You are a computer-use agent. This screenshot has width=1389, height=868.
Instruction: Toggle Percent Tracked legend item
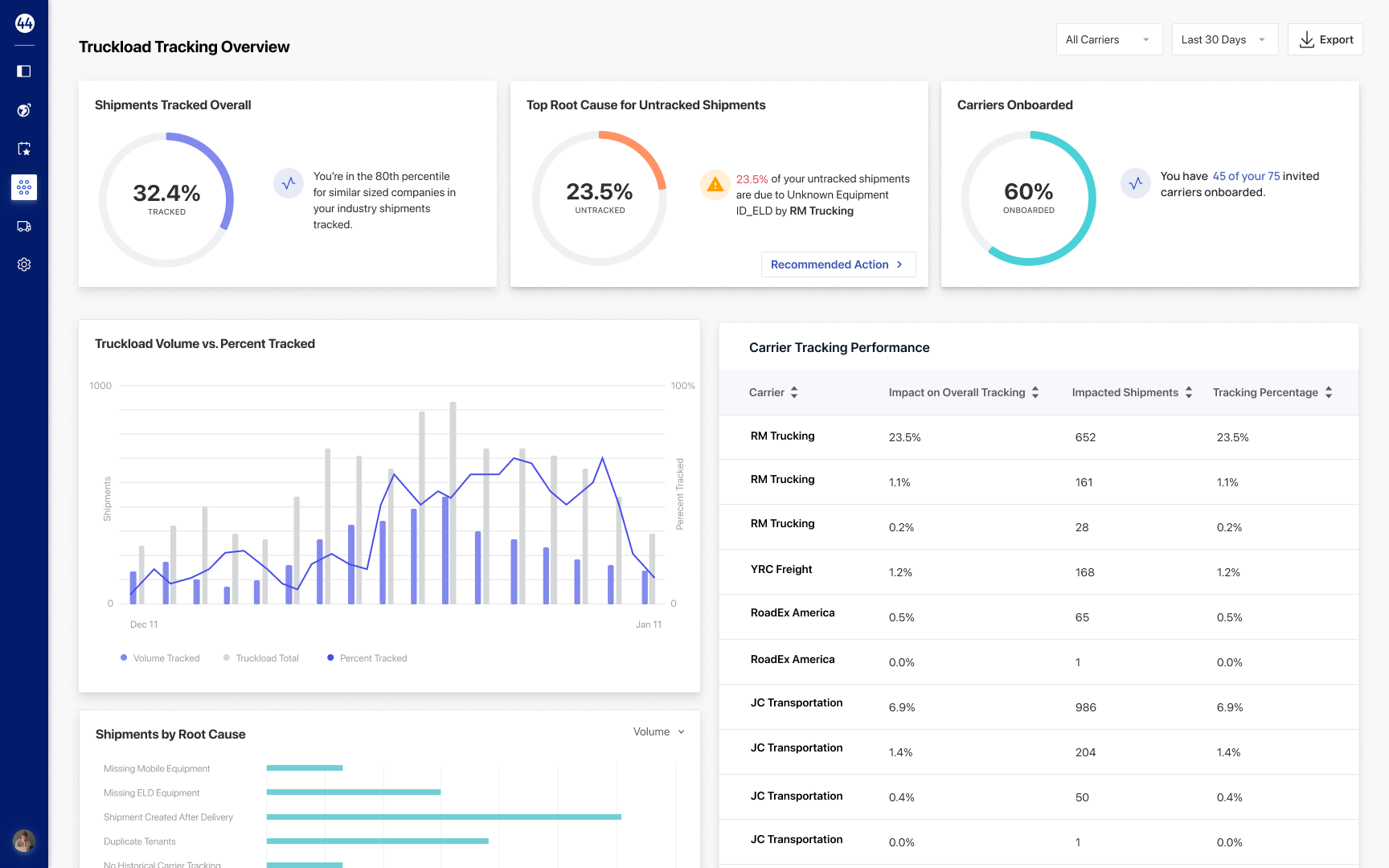(x=367, y=658)
